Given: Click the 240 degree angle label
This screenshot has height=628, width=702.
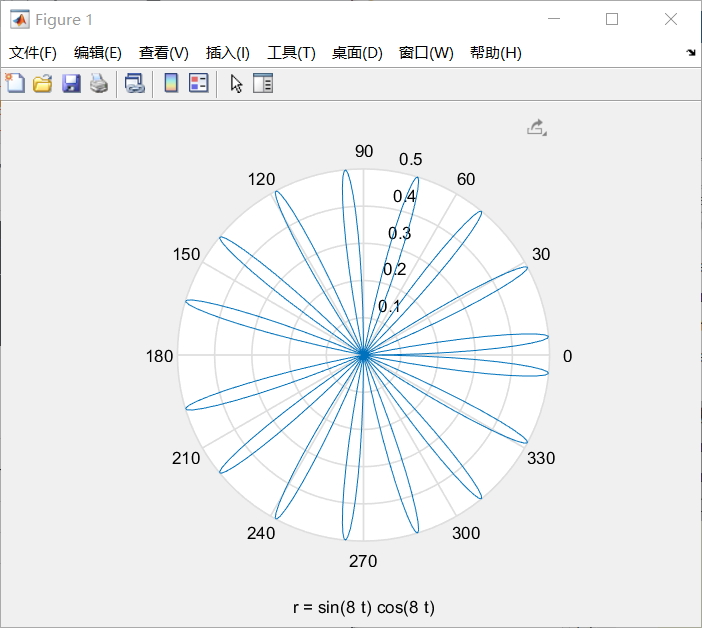Looking at the screenshot, I should coord(261,533).
